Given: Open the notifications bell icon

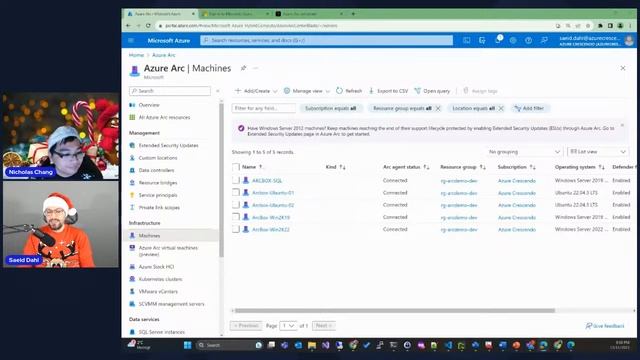Looking at the screenshot, I should tap(498, 40).
